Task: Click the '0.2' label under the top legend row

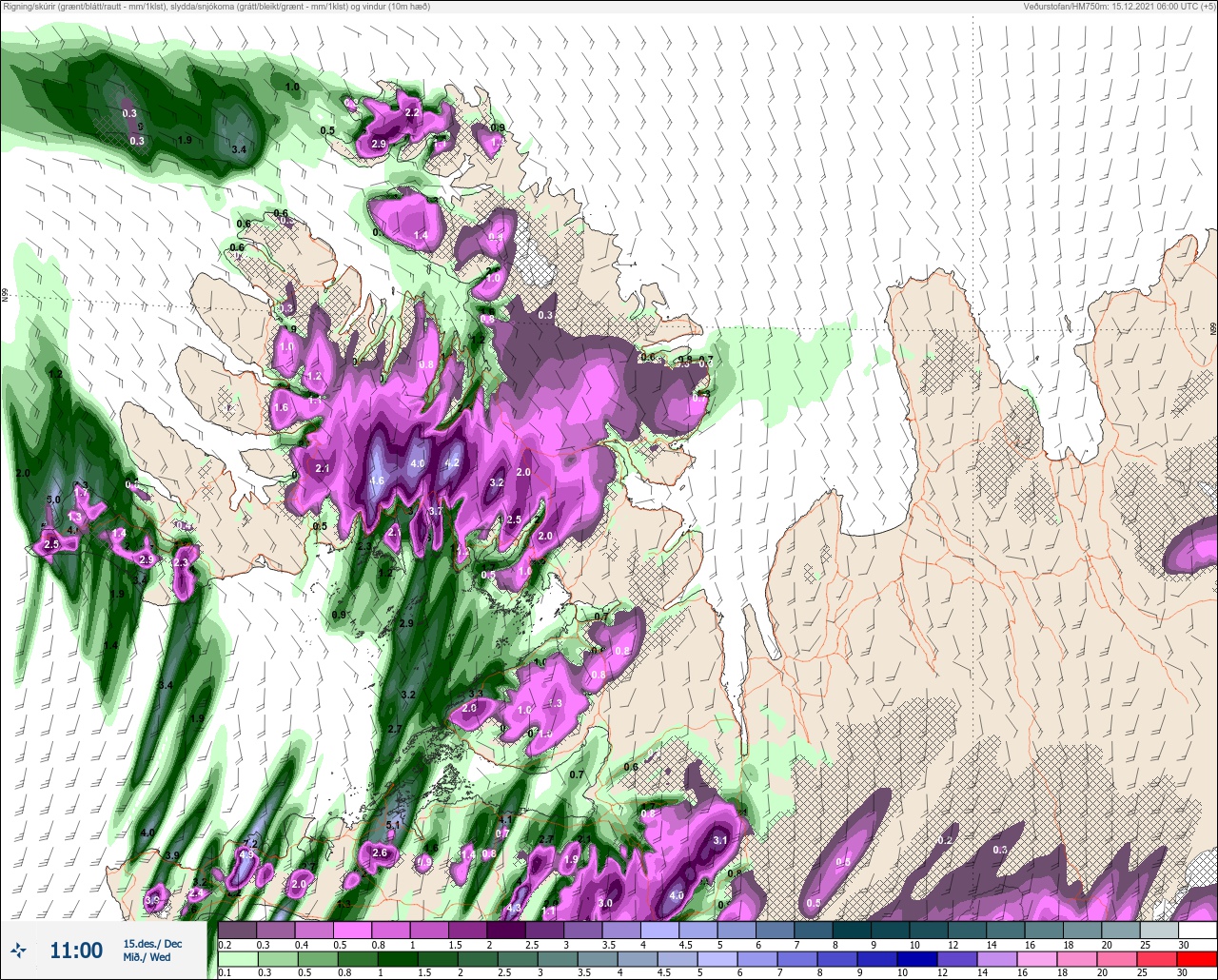Action: (225, 944)
